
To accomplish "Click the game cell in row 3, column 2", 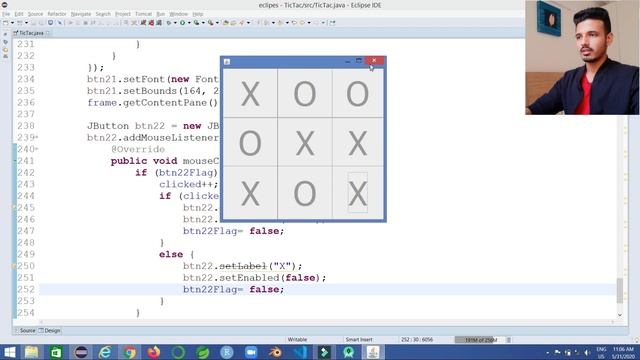I will pyautogui.click(x=305, y=193).
